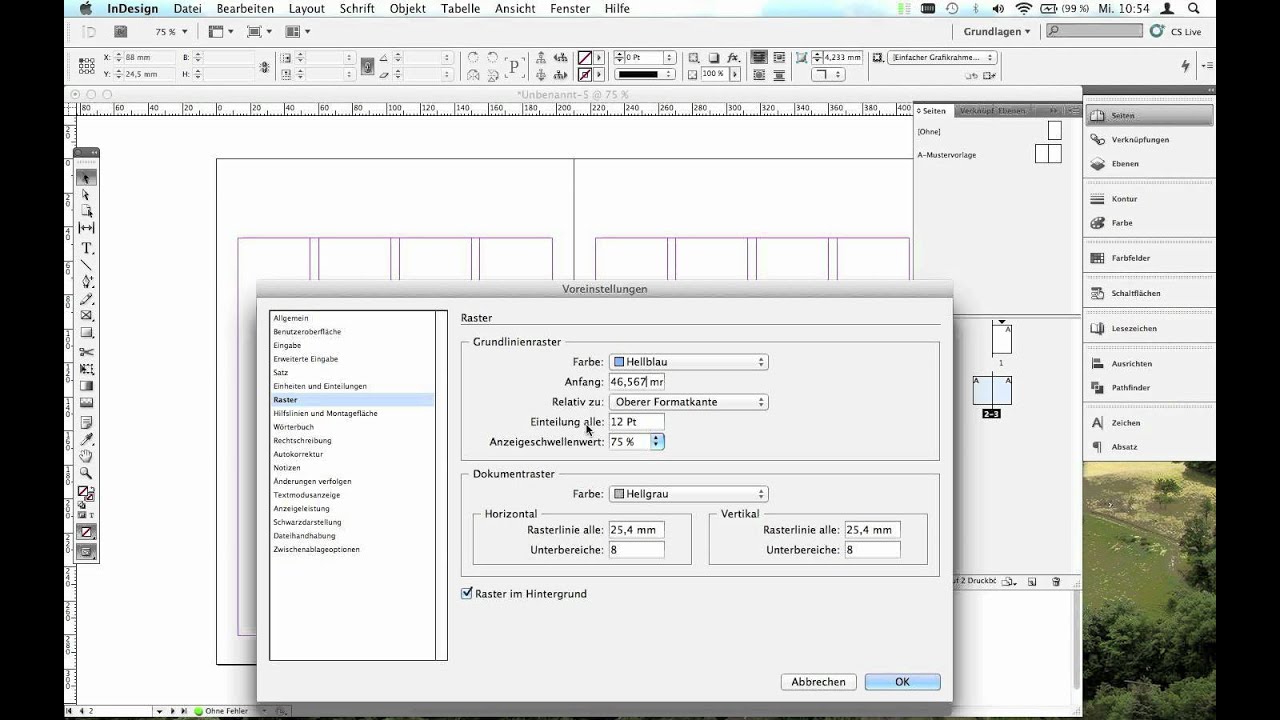The height and width of the screenshot is (720, 1280).
Task: Click the Vertikal Unterbereiche field
Action: [x=872, y=550]
